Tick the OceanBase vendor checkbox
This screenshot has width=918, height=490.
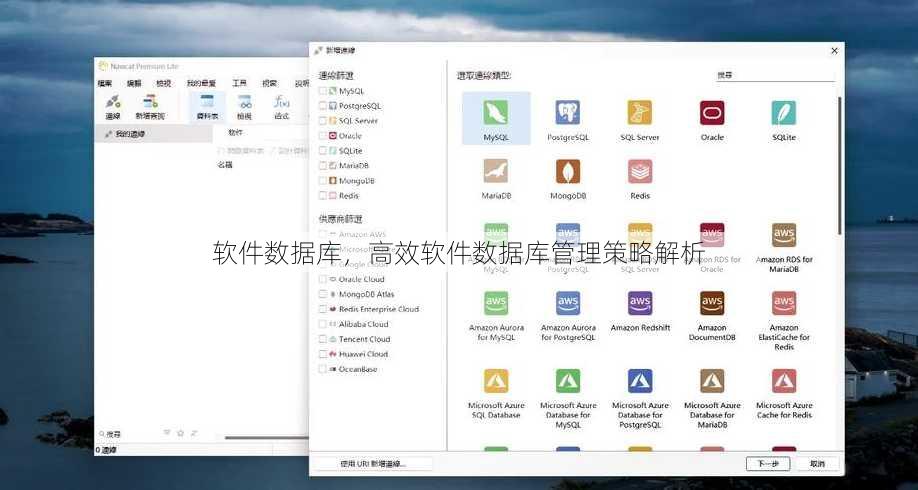[x=323, y=369]
